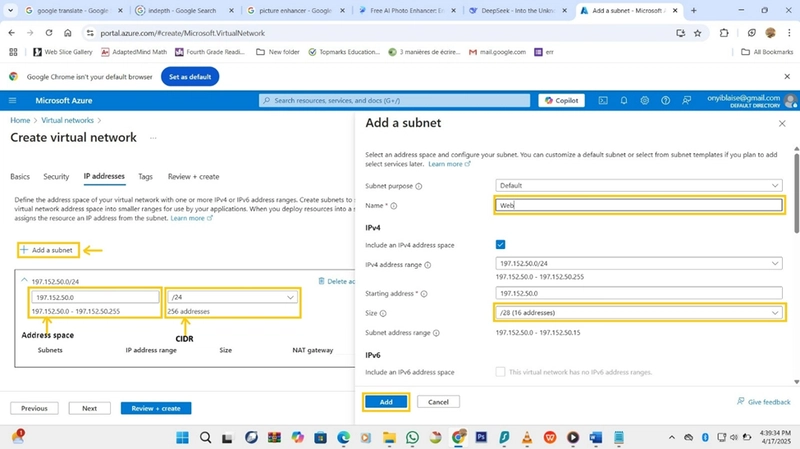
Task: Toggle Include an IPv4 address space checkbox
Action: 501,244
